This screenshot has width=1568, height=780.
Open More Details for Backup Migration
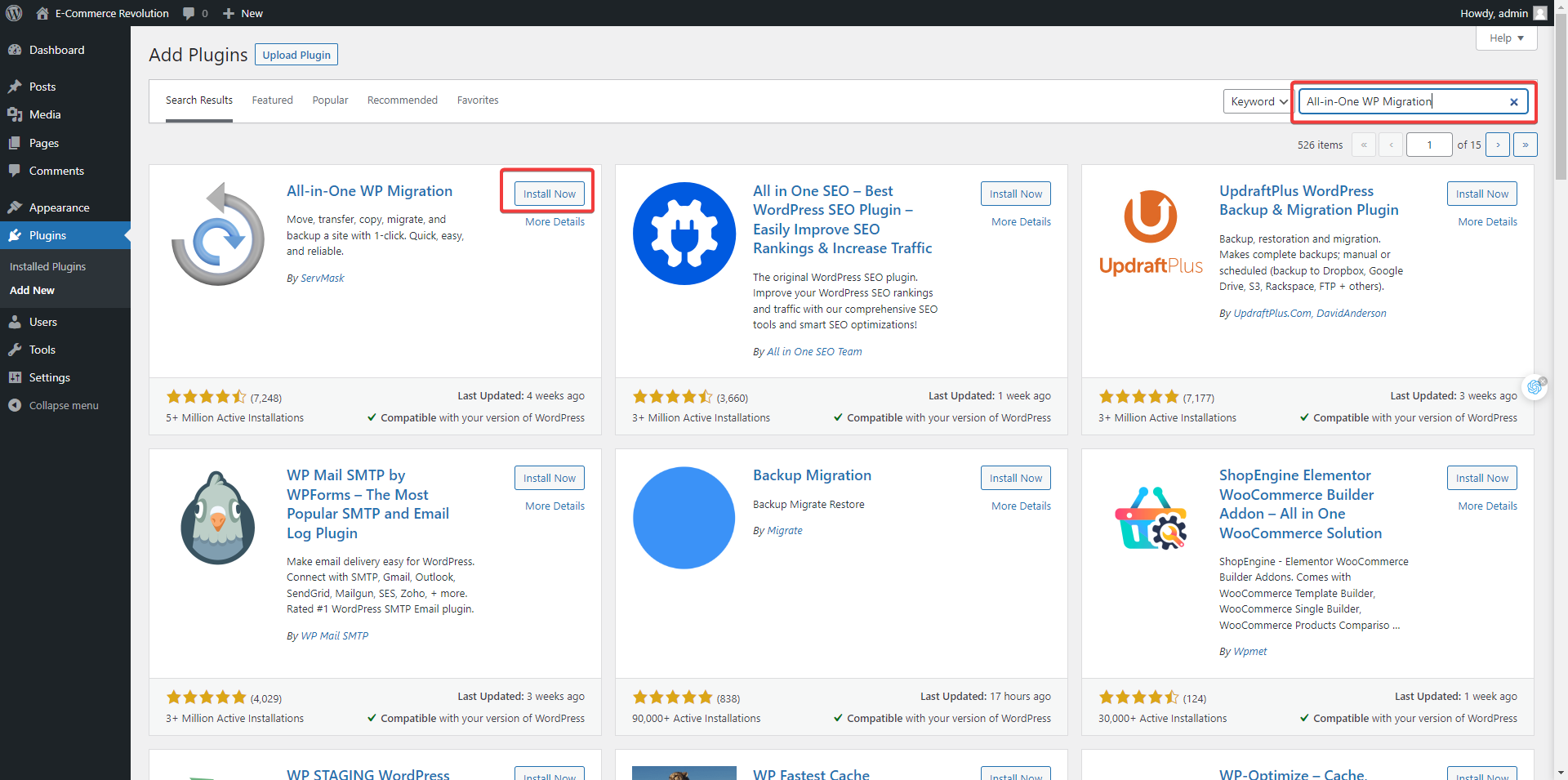(1021, 506)
